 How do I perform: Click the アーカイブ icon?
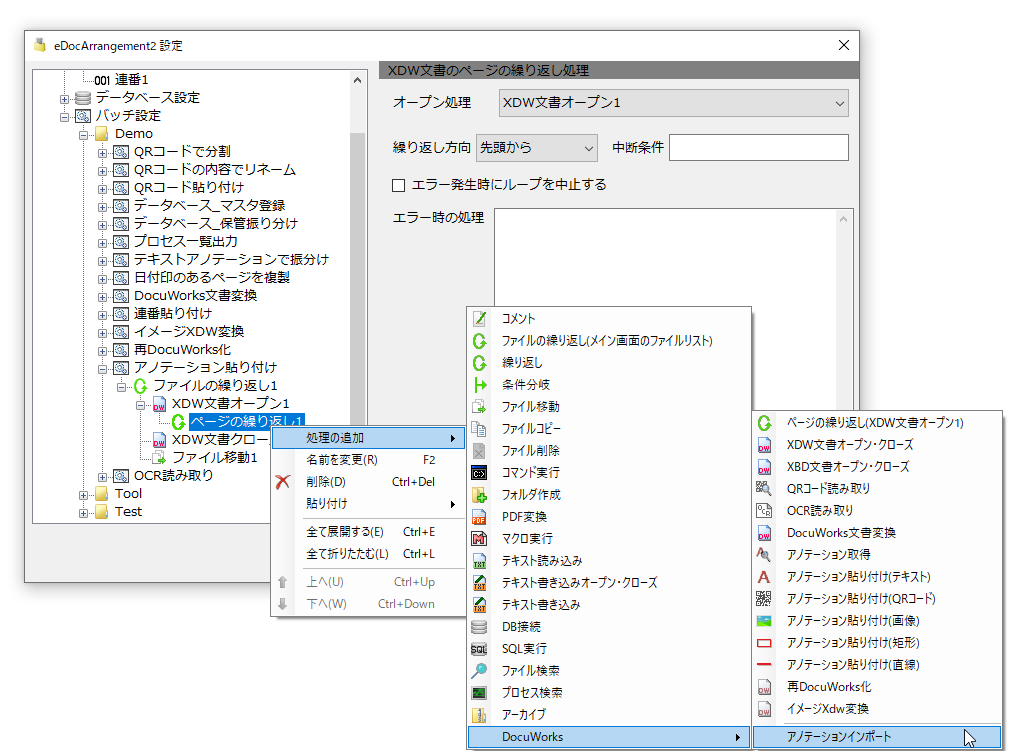click(479, 715)
